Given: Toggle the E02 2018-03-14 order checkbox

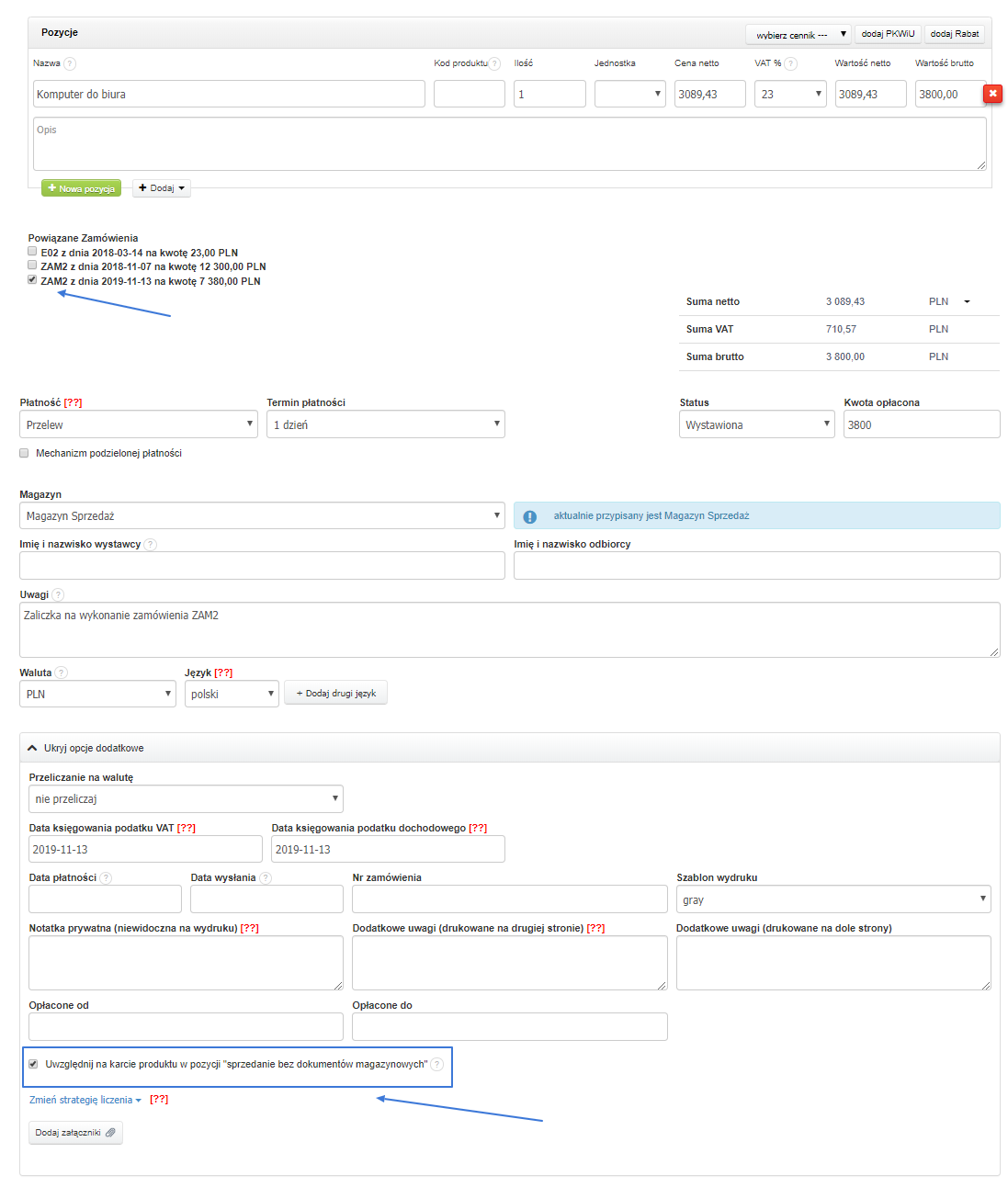Looking at the screenshot, I should [32, 251].
